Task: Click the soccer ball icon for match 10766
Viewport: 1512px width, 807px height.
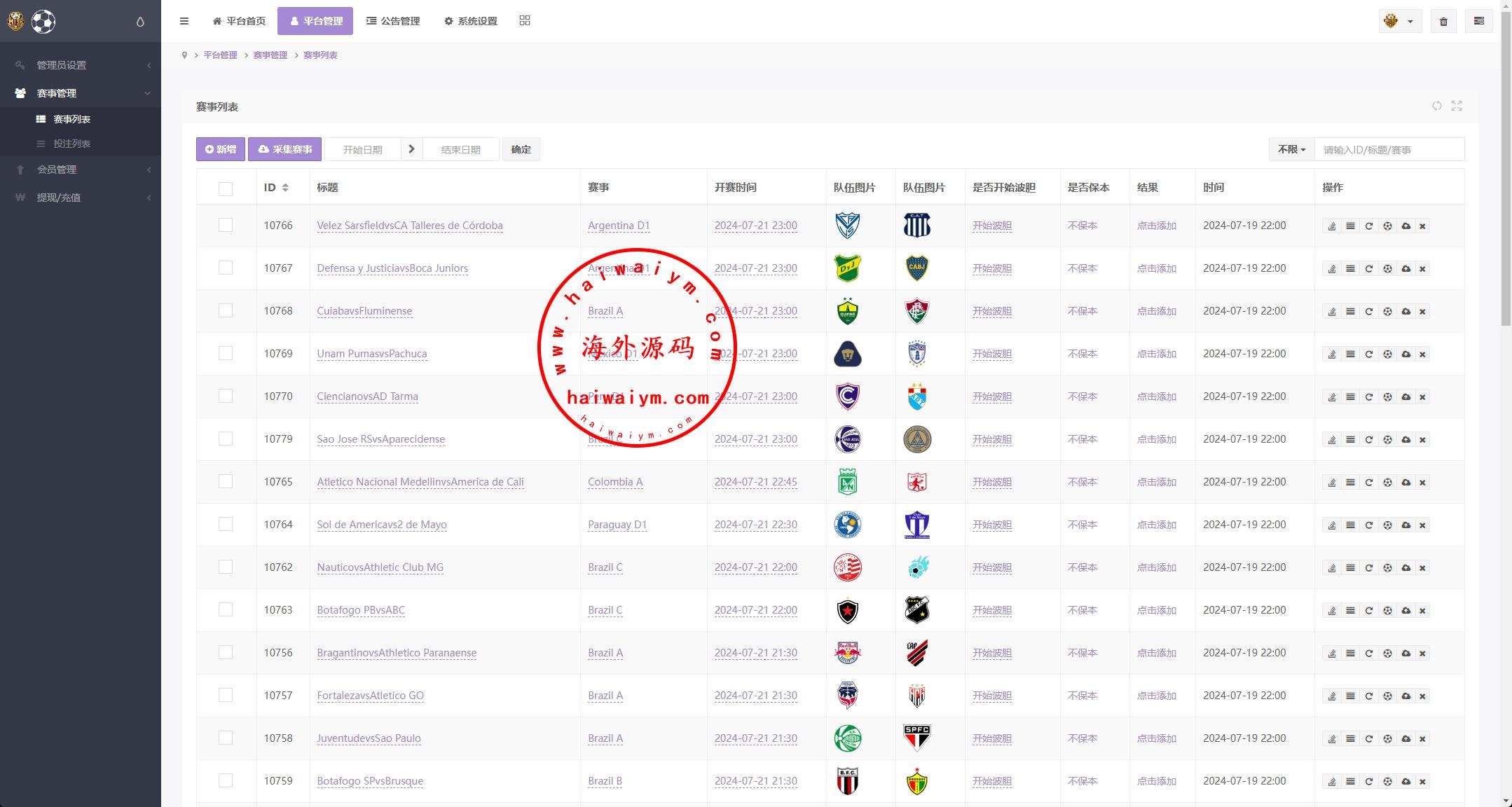Action: click(1387, 226)
